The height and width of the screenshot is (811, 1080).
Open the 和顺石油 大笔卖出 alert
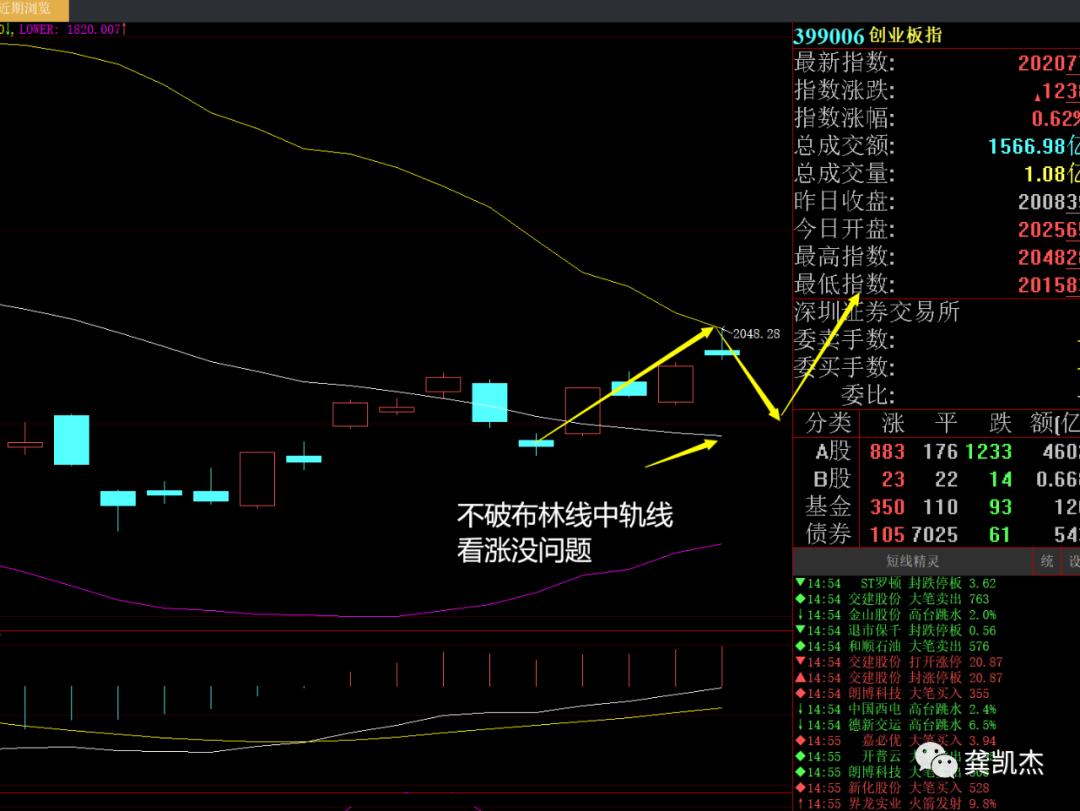click(x=892, y=647)
